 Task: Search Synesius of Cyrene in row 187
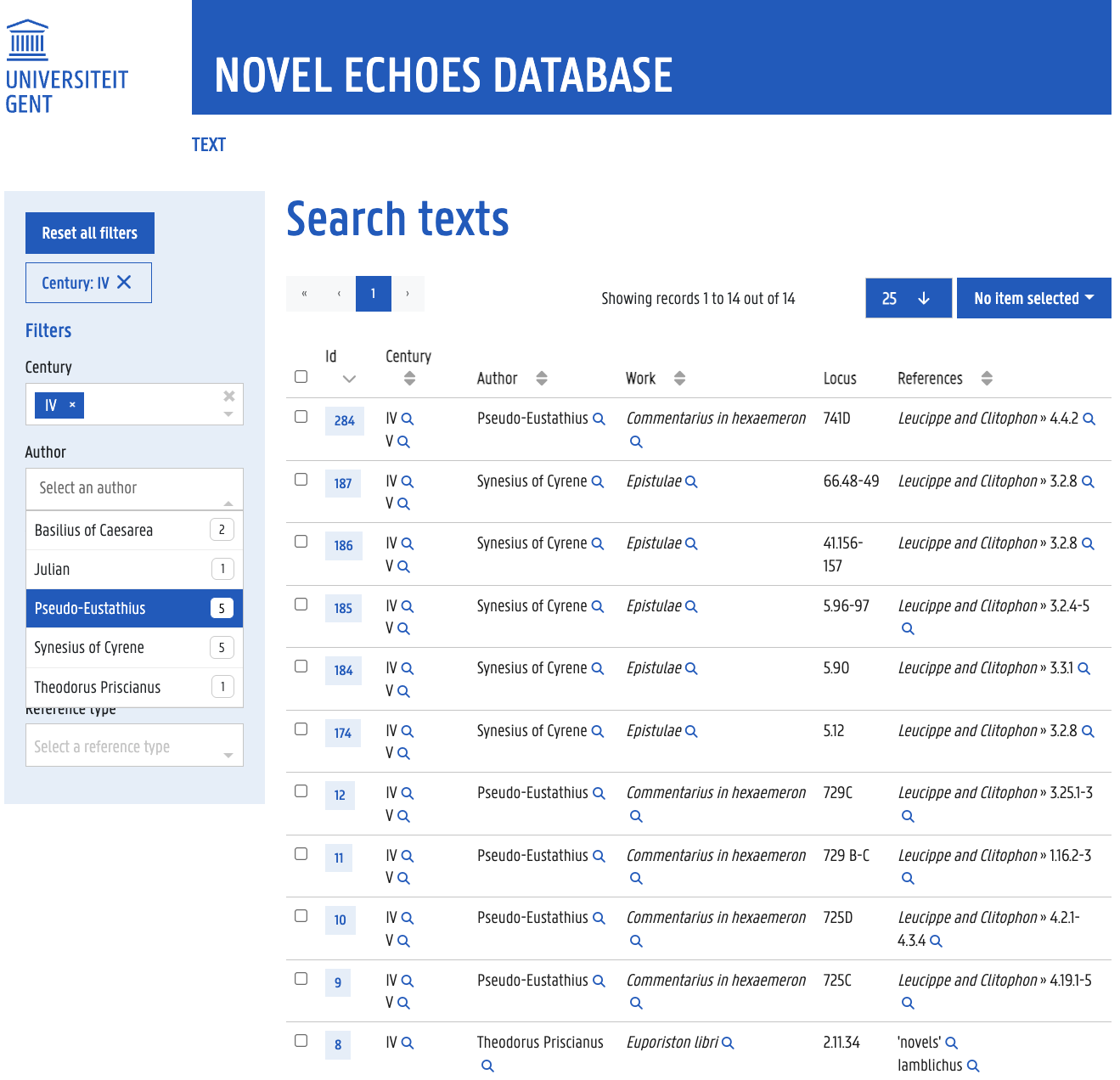pos(598,481)
